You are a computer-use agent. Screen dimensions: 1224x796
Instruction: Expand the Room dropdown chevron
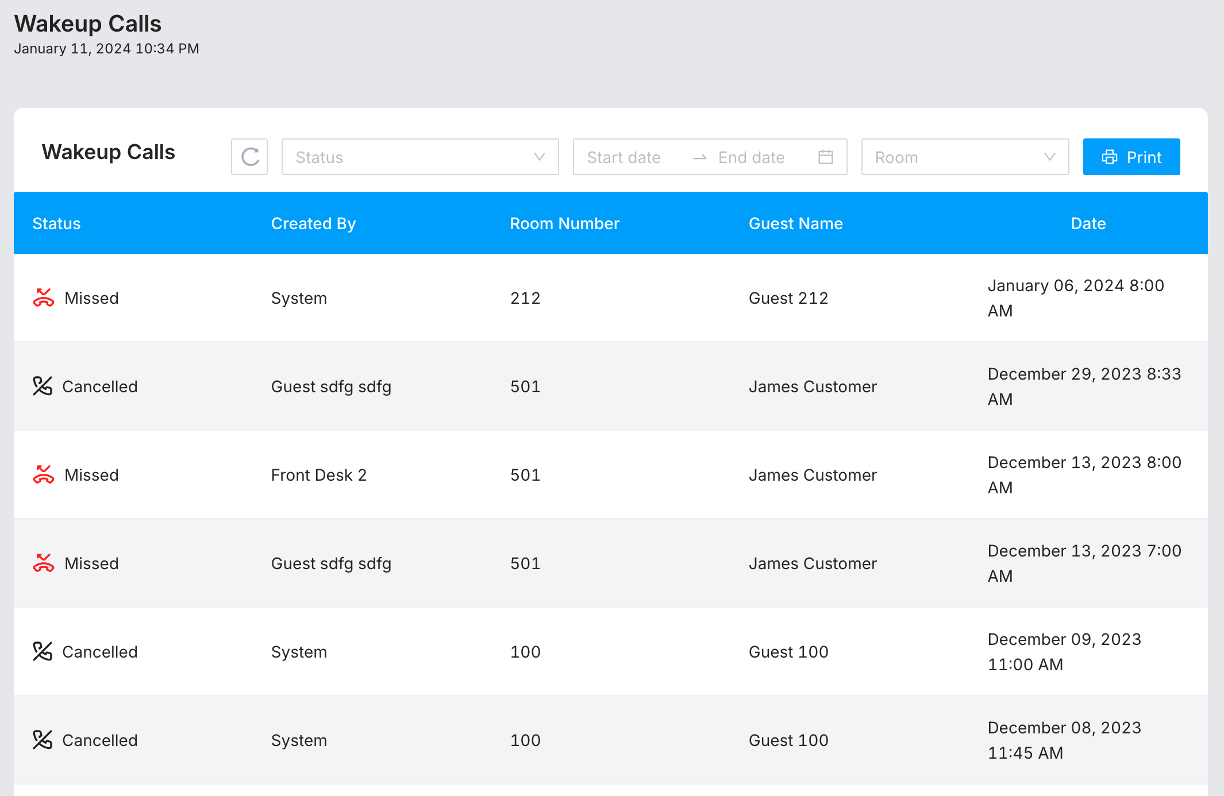pos(1050,157)
